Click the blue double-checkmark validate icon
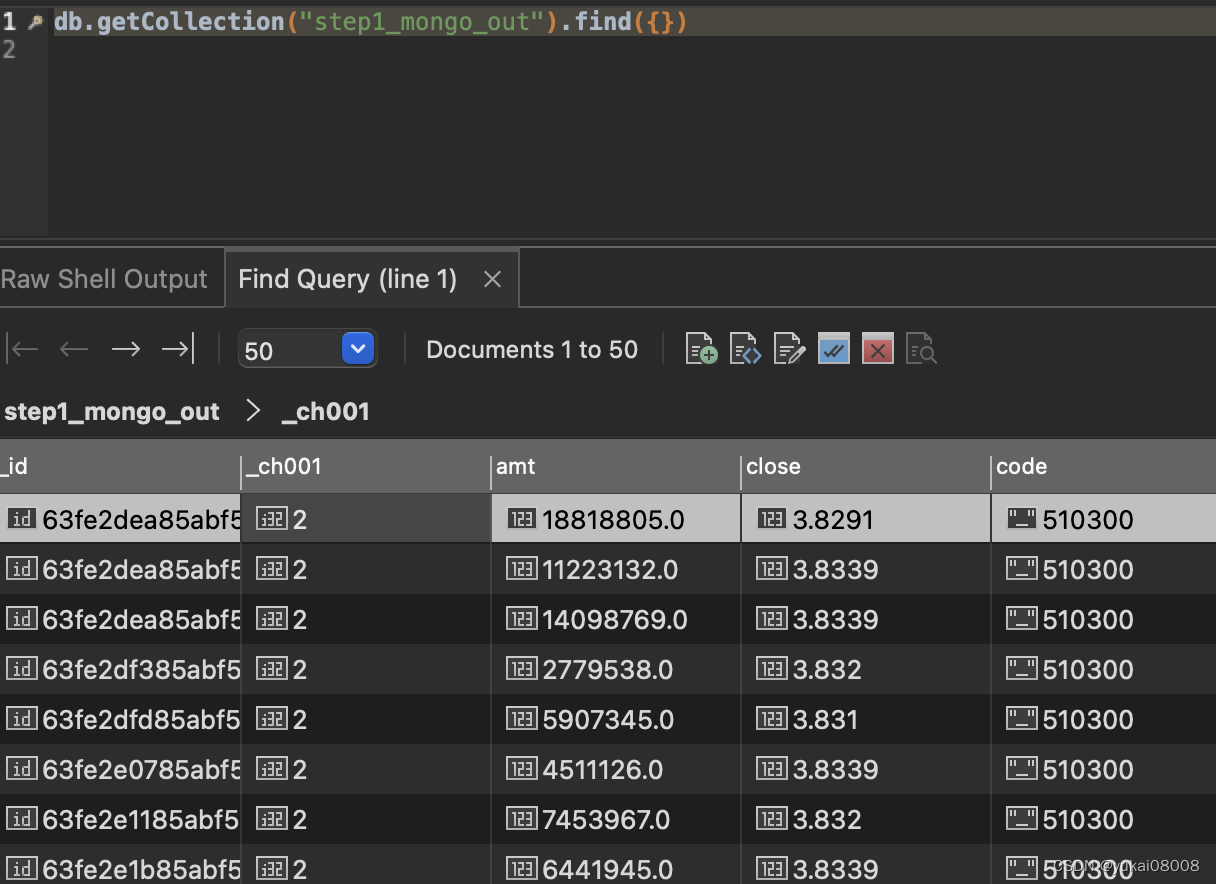Screen dimensions: 1216x884 pos(833,349)
